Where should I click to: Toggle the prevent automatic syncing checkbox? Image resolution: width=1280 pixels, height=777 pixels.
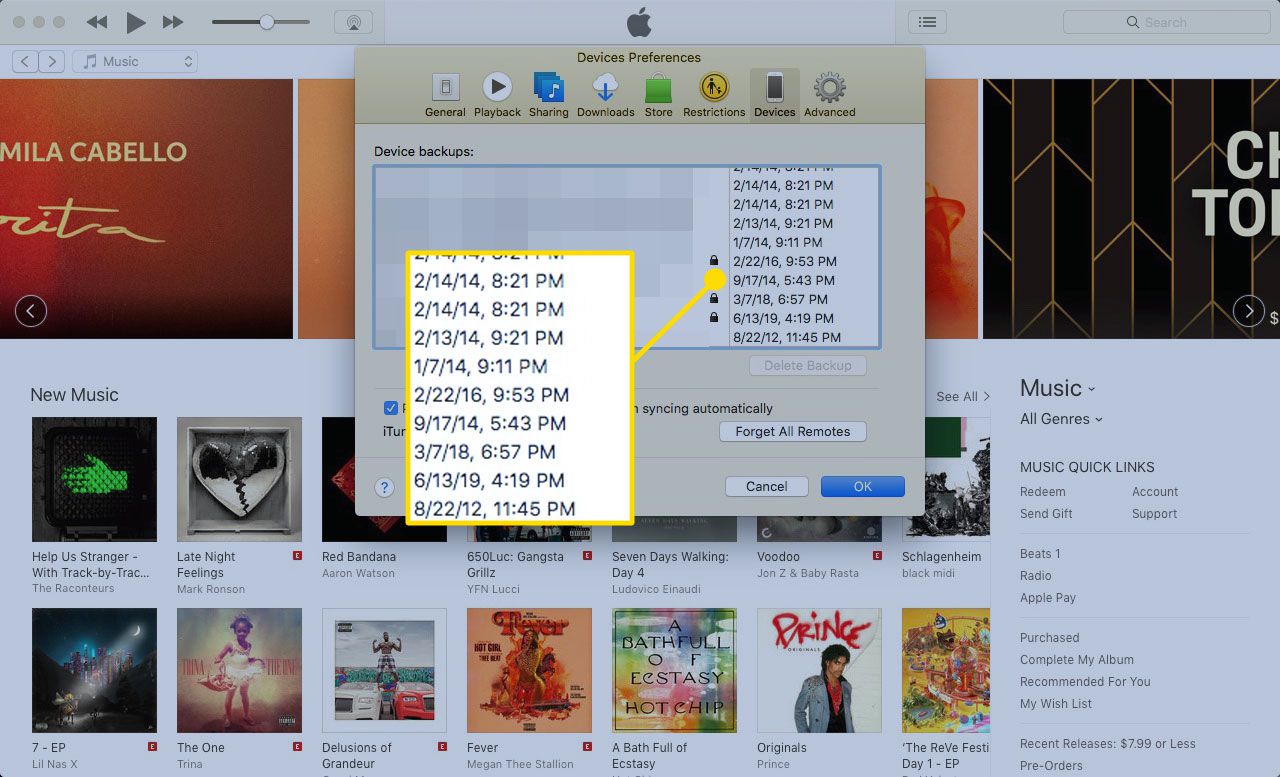coord(390,408)
